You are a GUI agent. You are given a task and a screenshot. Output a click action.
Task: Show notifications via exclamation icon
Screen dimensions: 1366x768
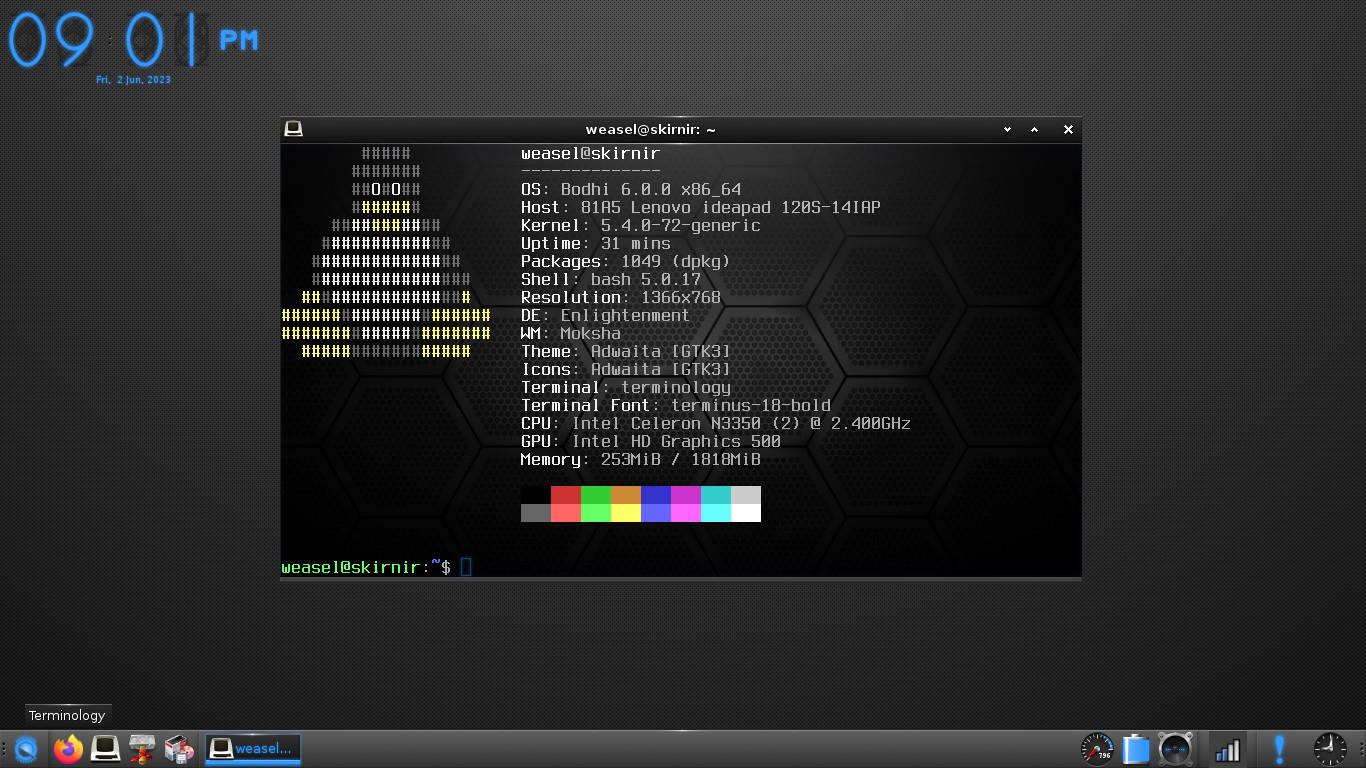(x=1279, y=748)
